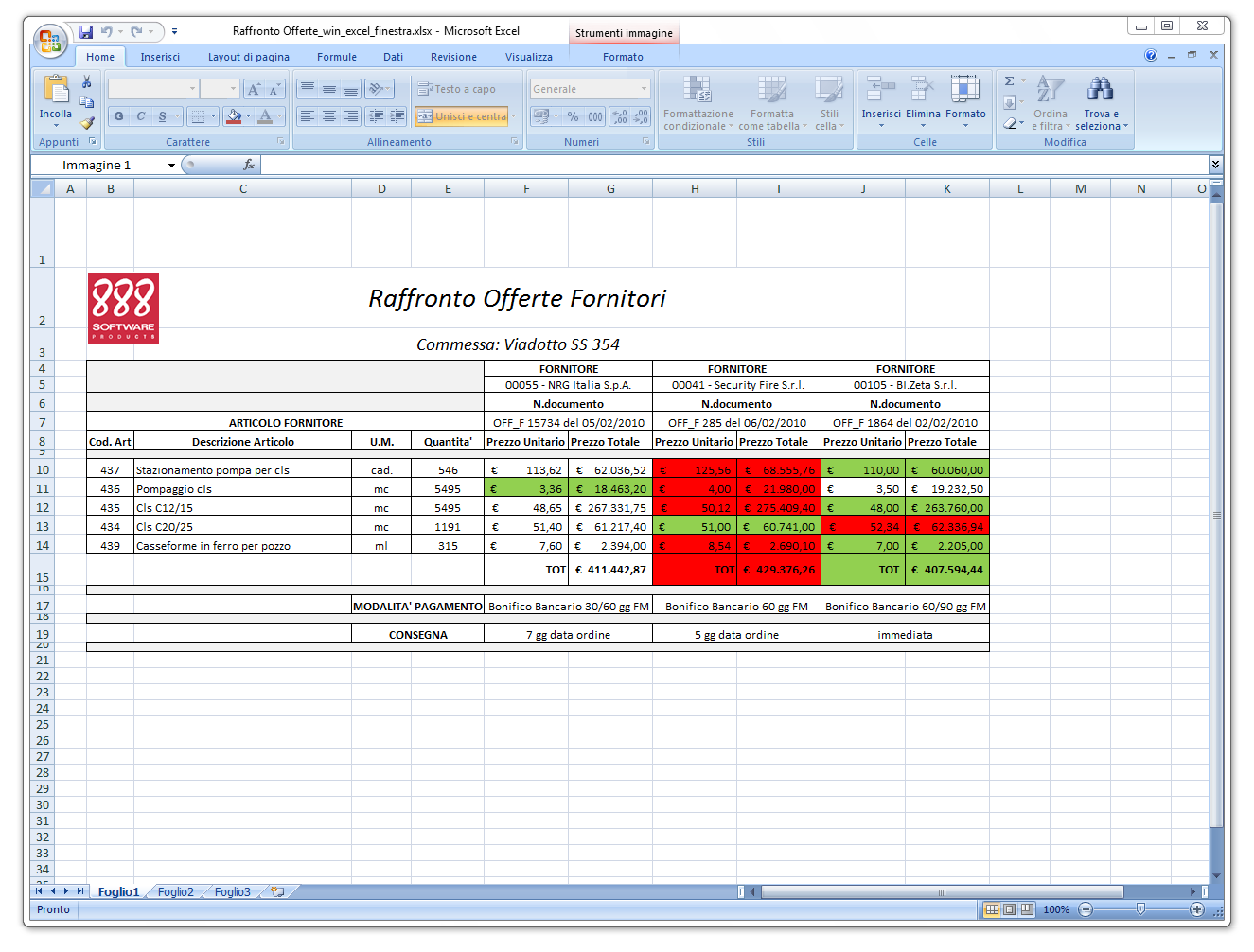
Task: Click the zoom in plus button
Action: pos(1197,909)
